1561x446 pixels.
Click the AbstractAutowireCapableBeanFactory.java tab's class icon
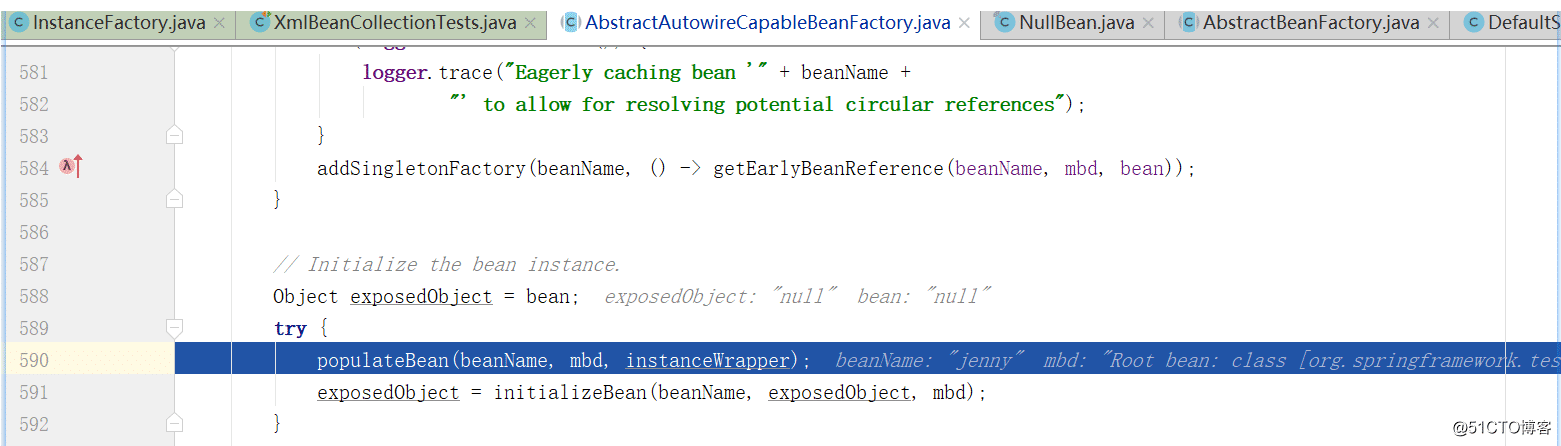(571, 22)
